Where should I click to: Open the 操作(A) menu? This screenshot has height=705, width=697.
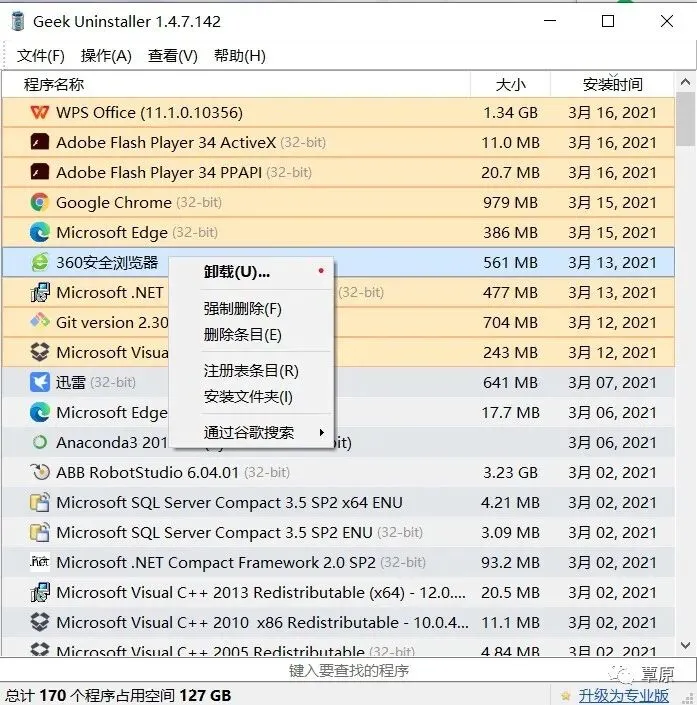click(x=106, y=56)
